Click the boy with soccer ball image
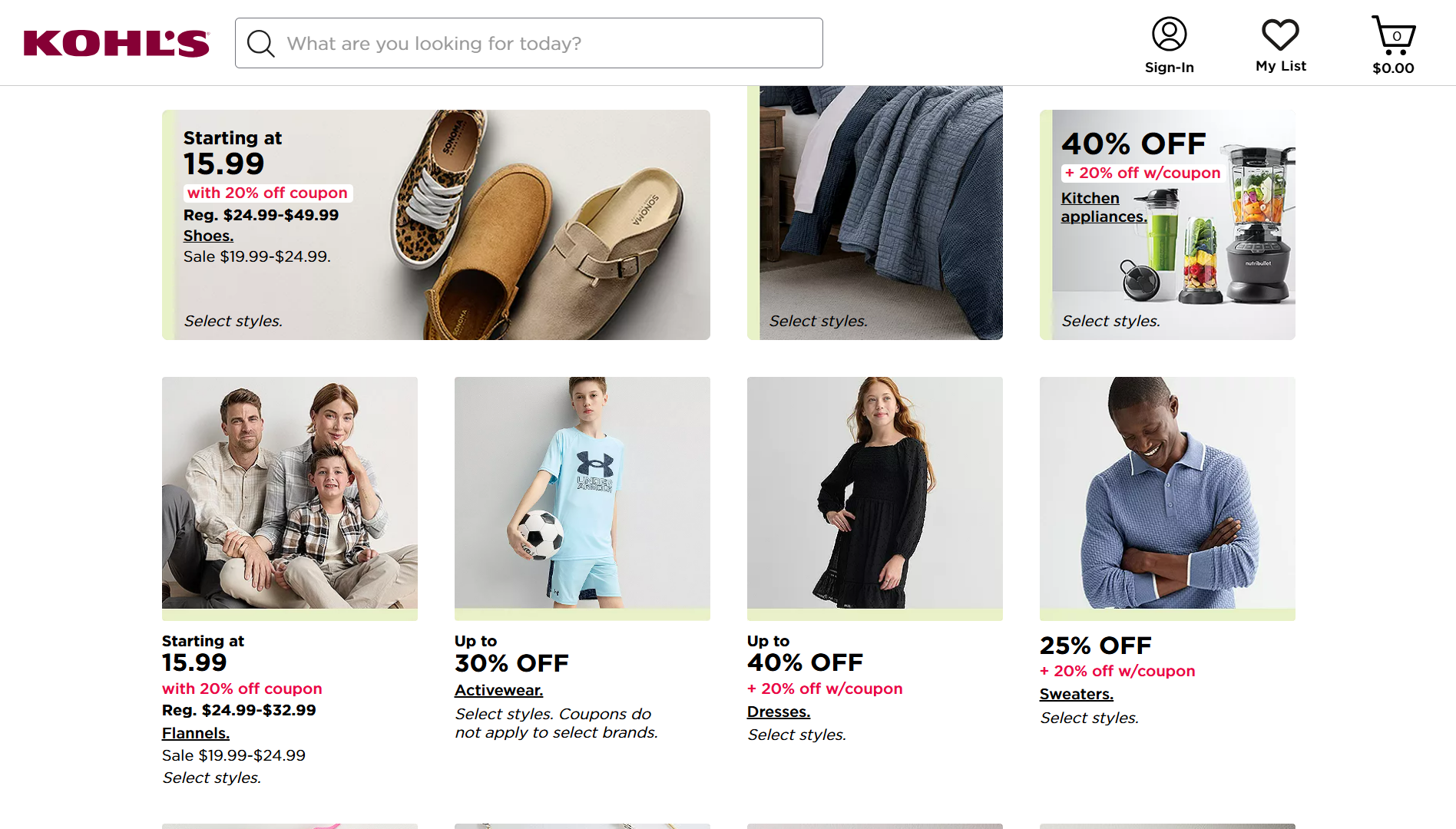Screen dimensions: 1456x829 (x=582, y=493)
